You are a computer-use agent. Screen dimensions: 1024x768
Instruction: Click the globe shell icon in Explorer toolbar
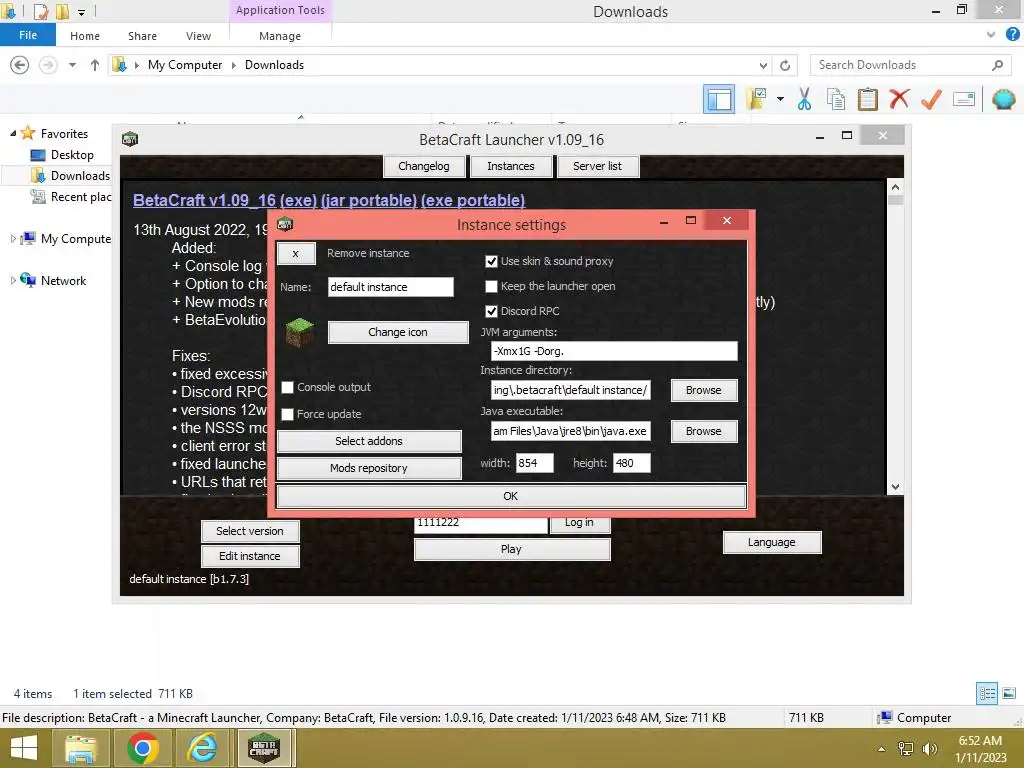point(1004,99)
